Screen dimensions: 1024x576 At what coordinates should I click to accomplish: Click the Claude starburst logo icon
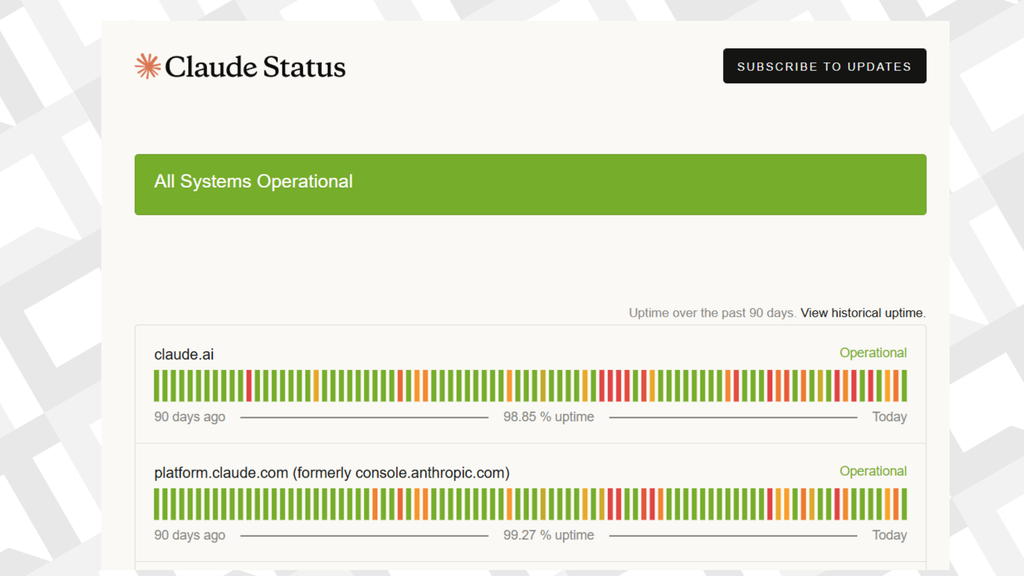click(147, 67)
